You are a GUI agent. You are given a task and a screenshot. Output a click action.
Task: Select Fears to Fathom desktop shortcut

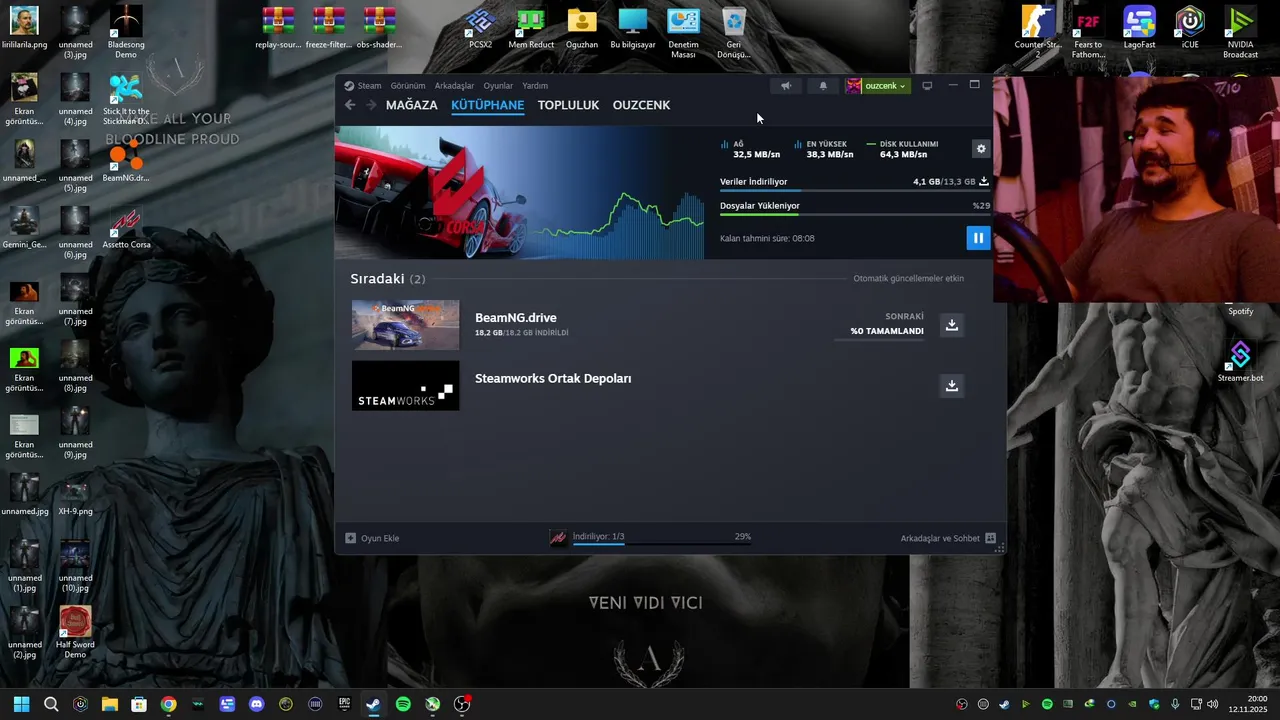click(1088, 33)
